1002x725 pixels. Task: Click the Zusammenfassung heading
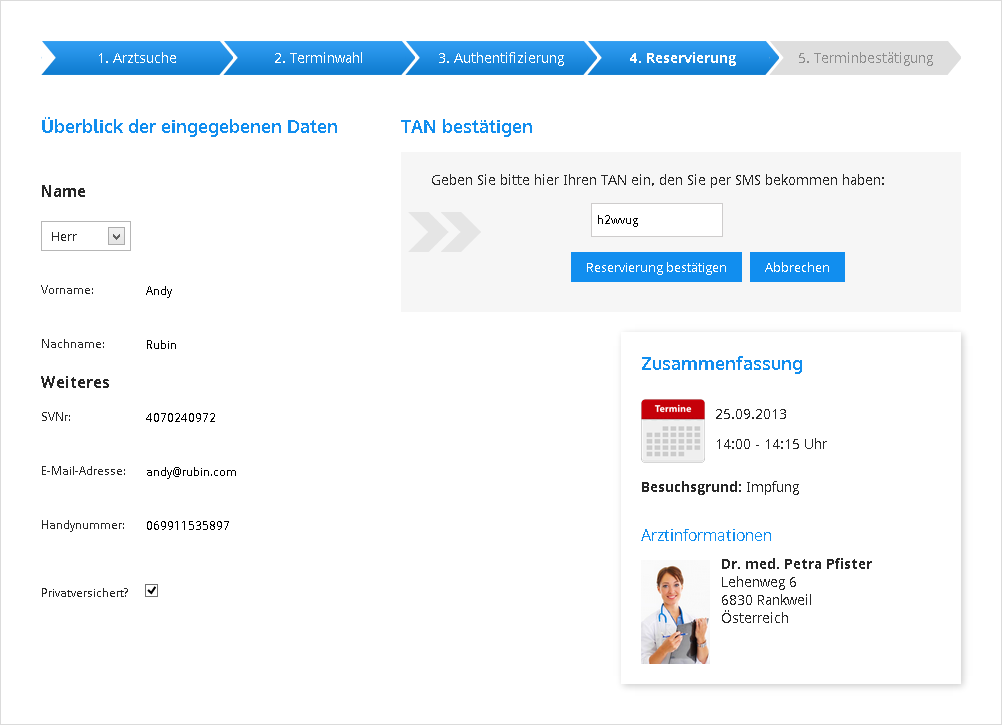(722, 364)
